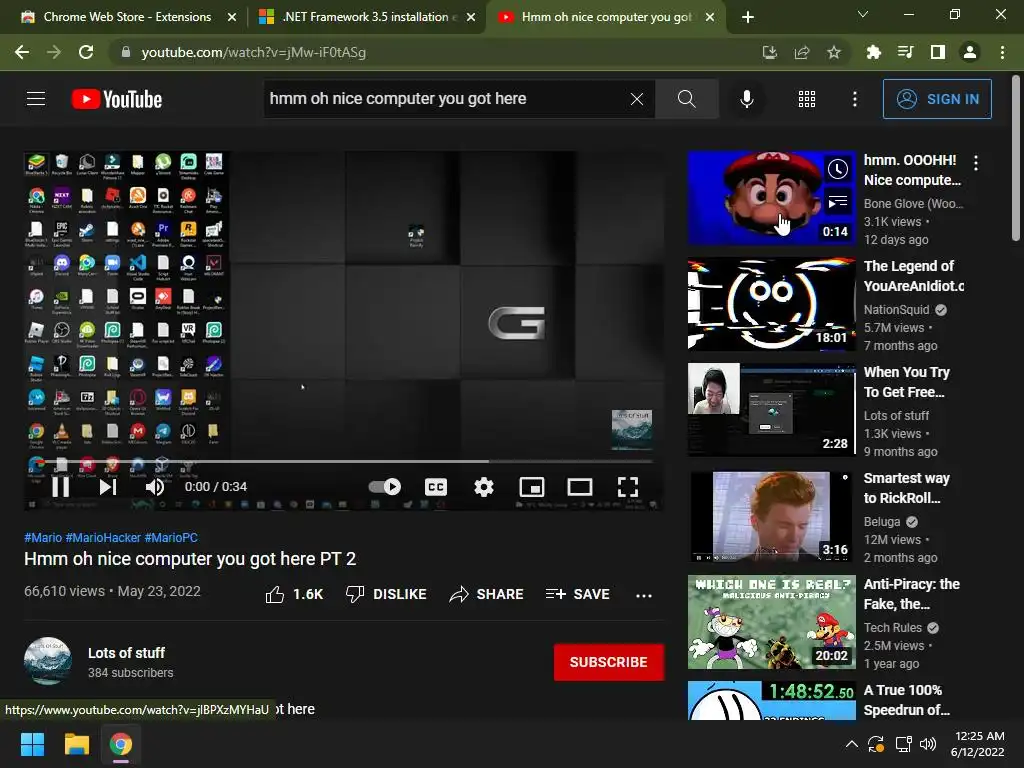This screenshot has width=1024, height=768.
Task: Click the SIGN IN button
Action: tap(937, 99)
